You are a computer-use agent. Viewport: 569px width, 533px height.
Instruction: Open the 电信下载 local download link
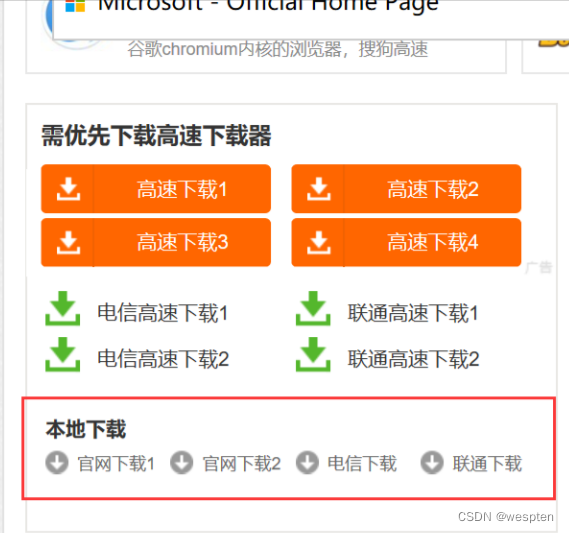(362, 464)
